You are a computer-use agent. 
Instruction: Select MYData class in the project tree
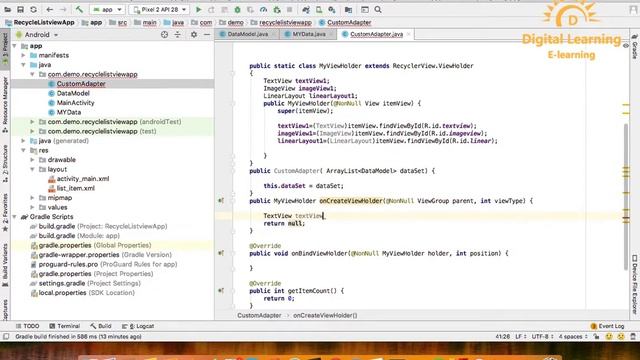69,112
